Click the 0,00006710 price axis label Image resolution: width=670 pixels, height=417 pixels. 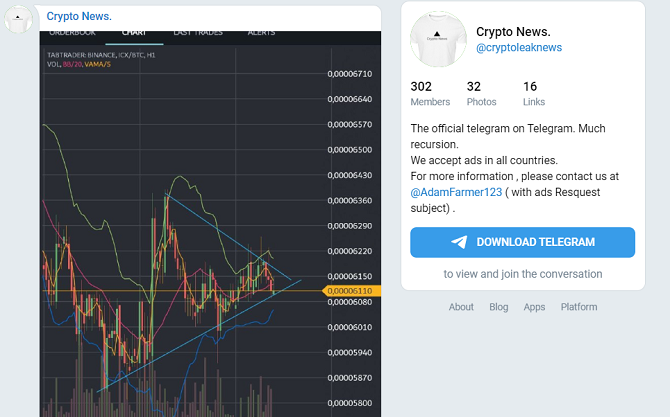(350, 74)
